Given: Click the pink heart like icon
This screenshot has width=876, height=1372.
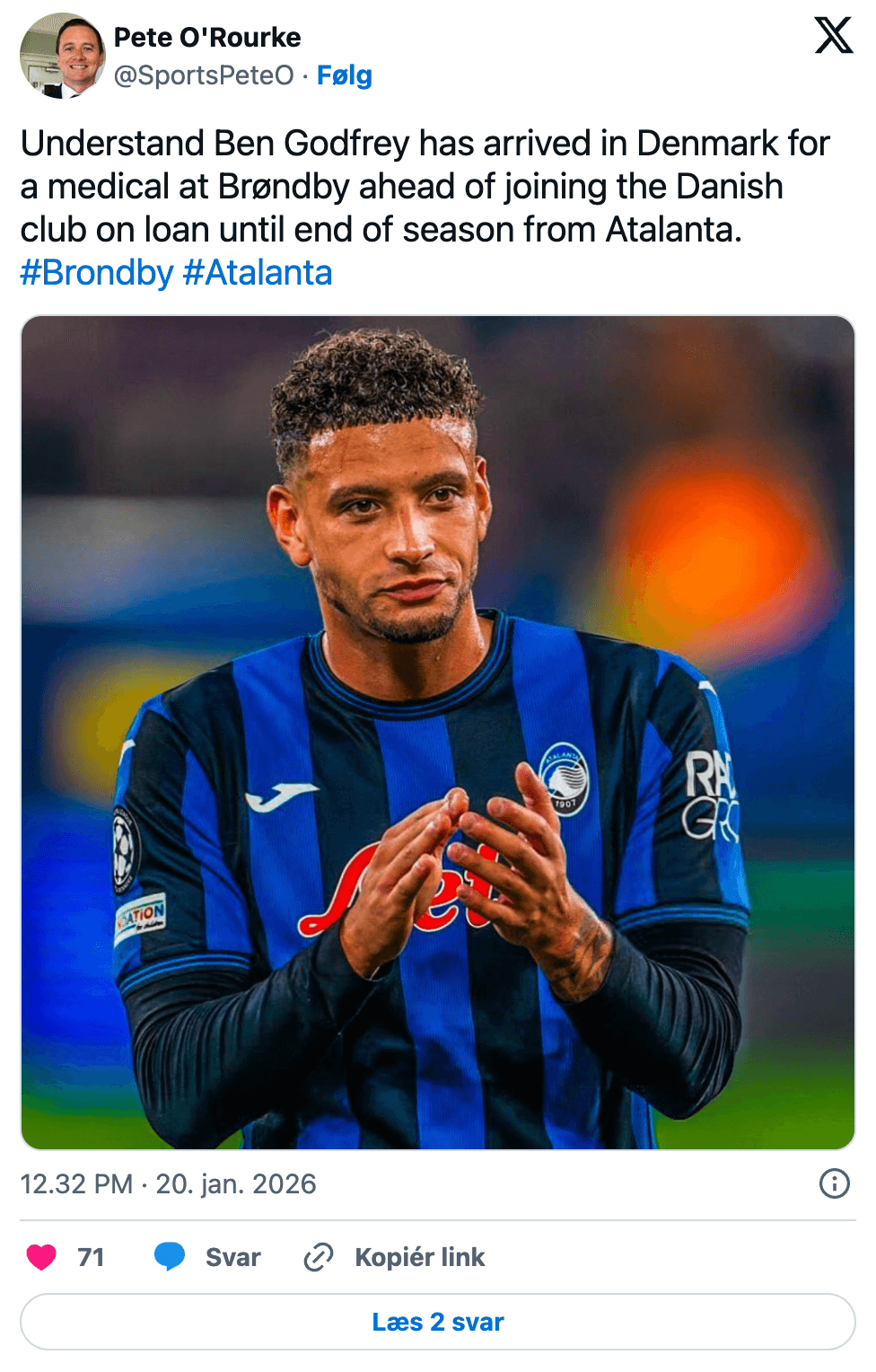Looking at the screenshot, I should point(41,1257).
